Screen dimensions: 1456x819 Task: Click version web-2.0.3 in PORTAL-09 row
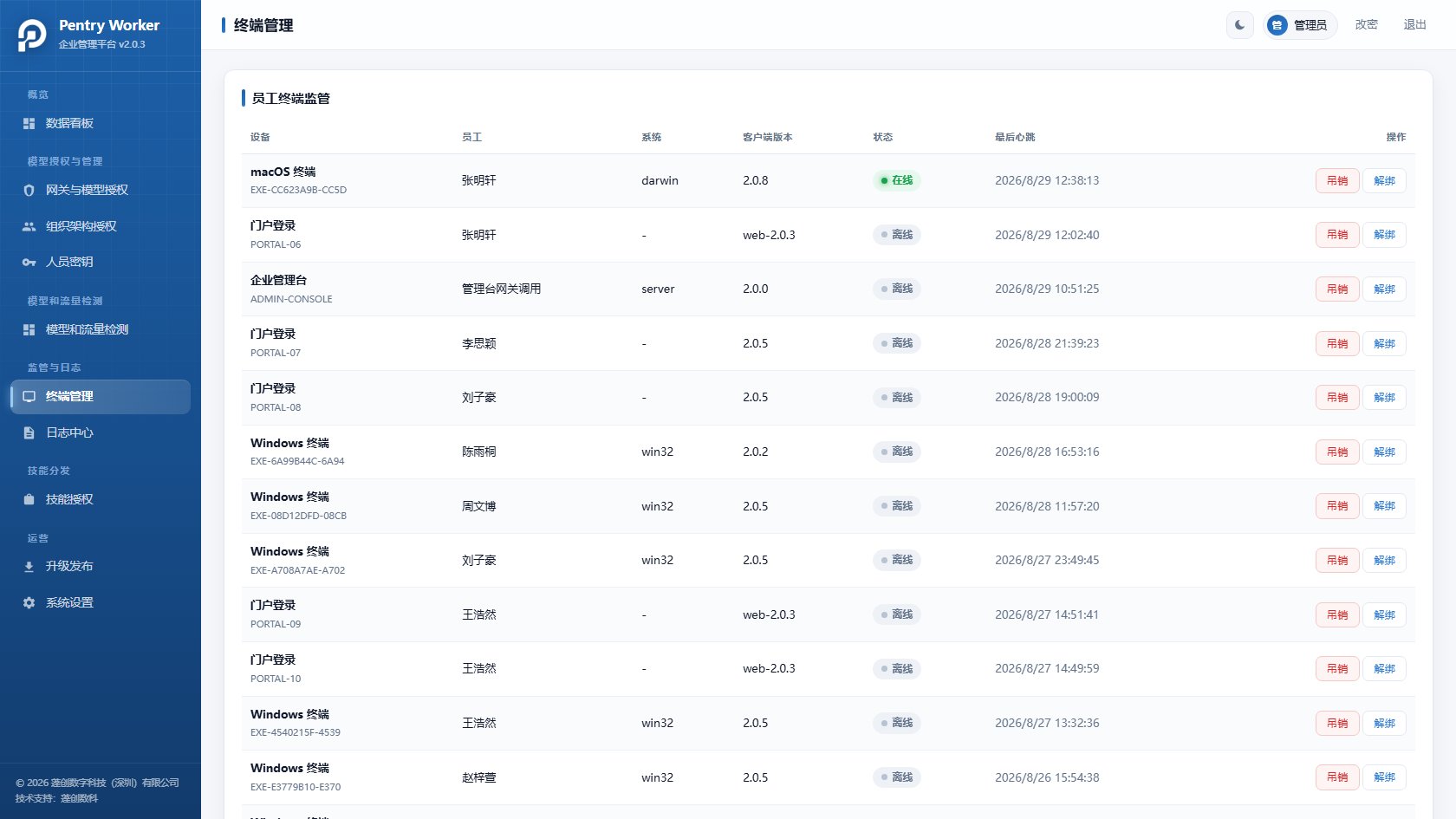(769, 615)
